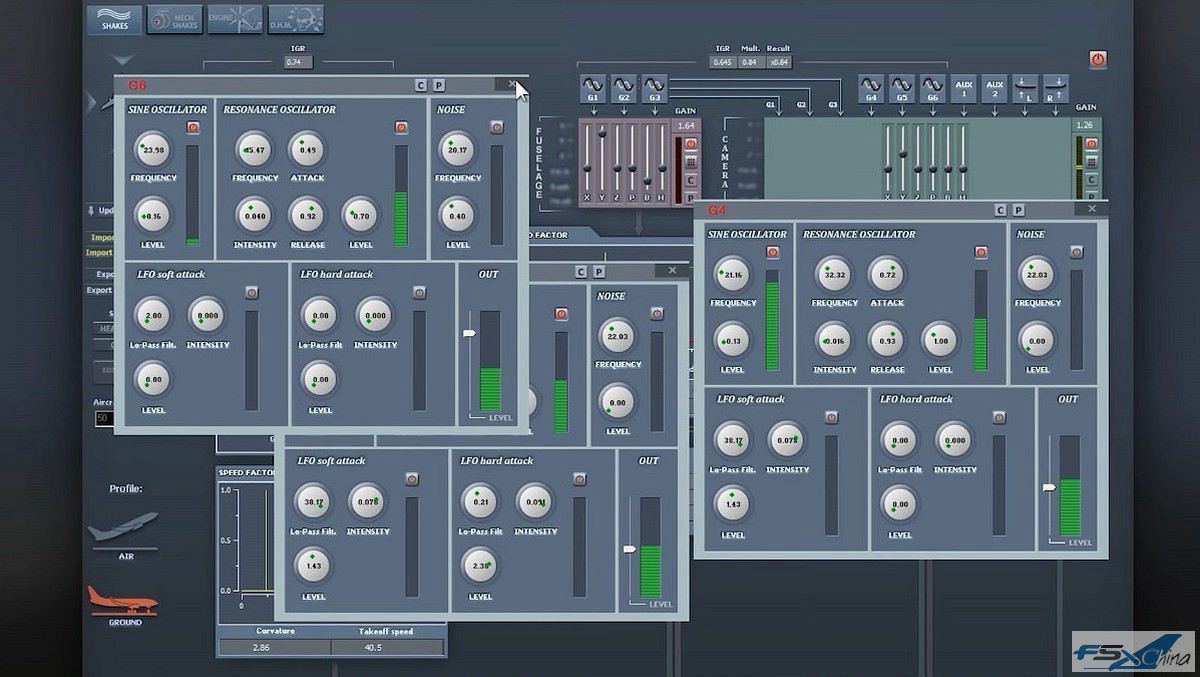Expand the downward chevron below SHAKES tab
This screenshot has height=677, width=1200.
(x=122, y=61)
